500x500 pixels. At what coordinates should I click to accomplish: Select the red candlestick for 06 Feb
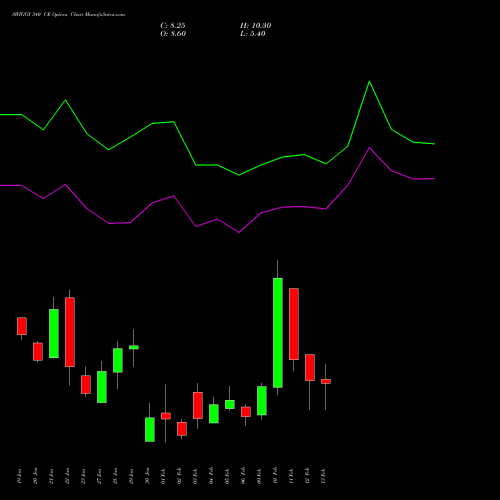coord(246,412)
